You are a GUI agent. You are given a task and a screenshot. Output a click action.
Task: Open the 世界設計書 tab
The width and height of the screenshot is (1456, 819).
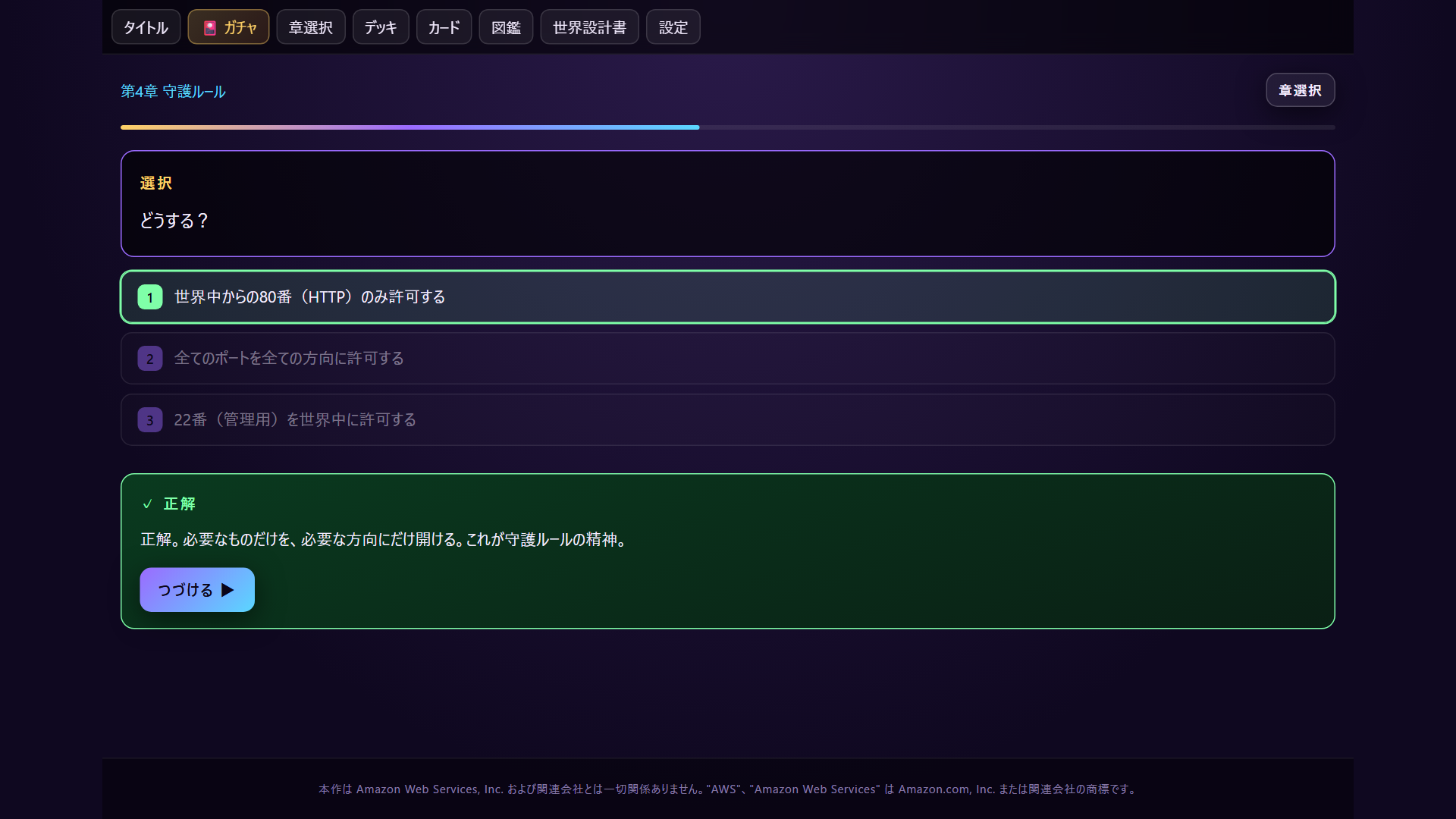pos(589,27)
